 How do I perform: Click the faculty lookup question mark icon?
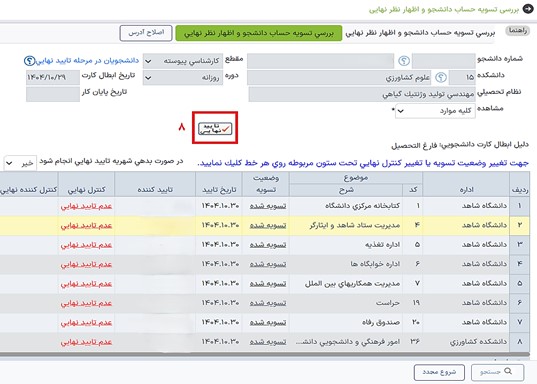tap(440, 77)
